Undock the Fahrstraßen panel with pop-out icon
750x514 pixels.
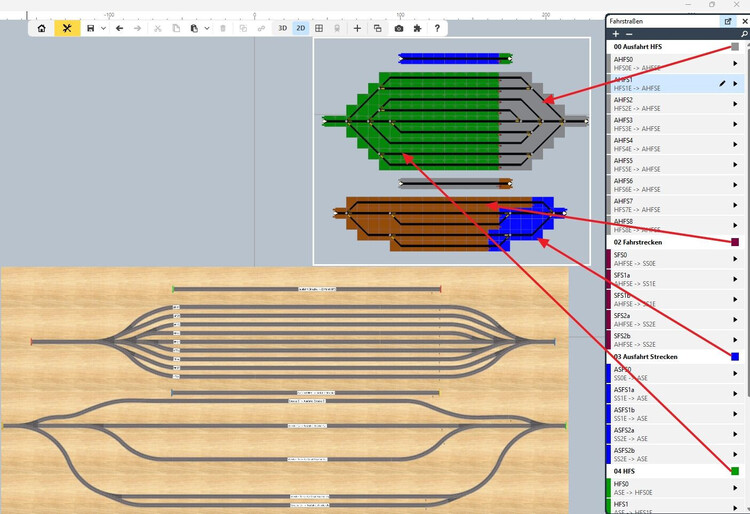(x=728, y=21)
